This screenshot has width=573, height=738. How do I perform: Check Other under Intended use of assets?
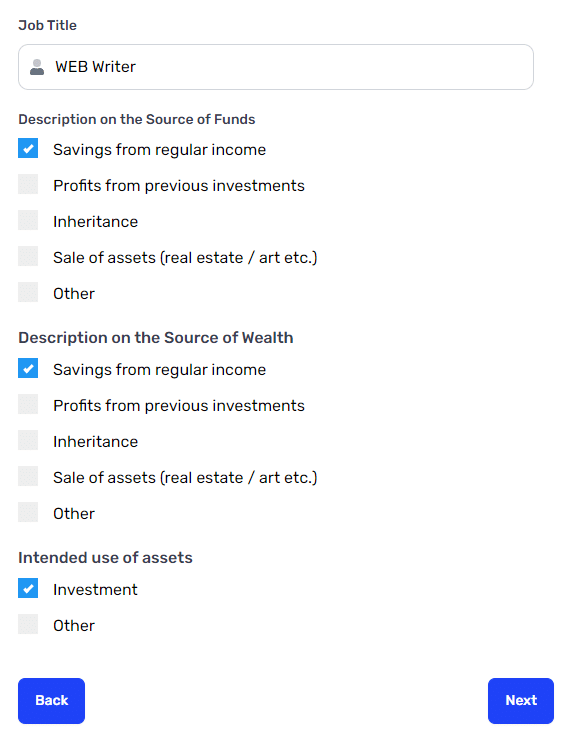28,624
